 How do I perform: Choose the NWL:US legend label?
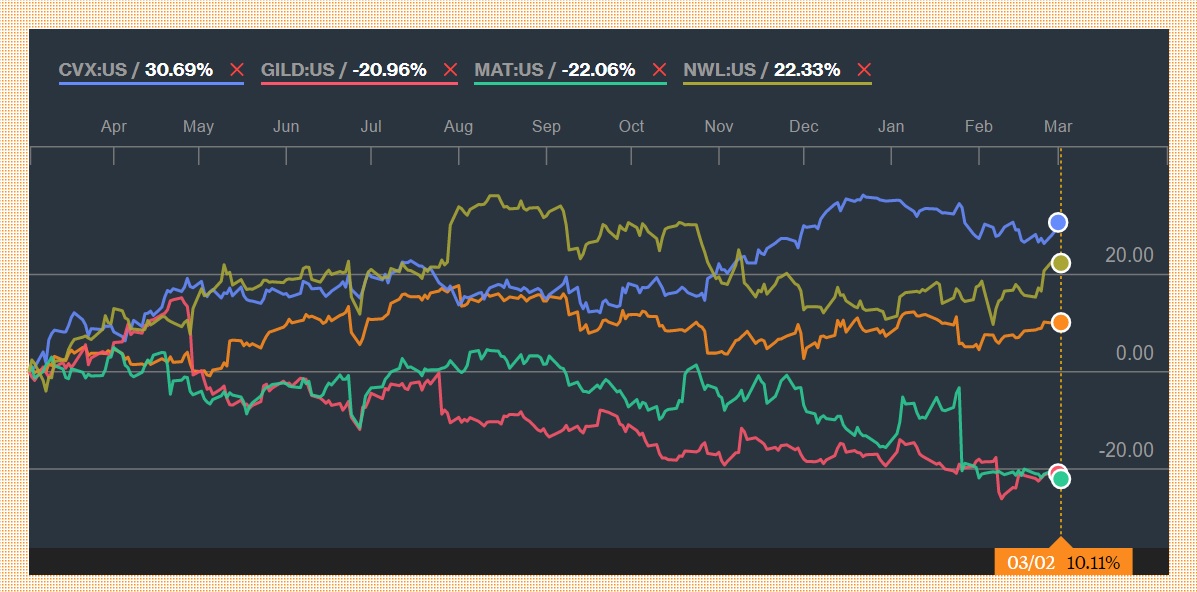pos(718,70)
